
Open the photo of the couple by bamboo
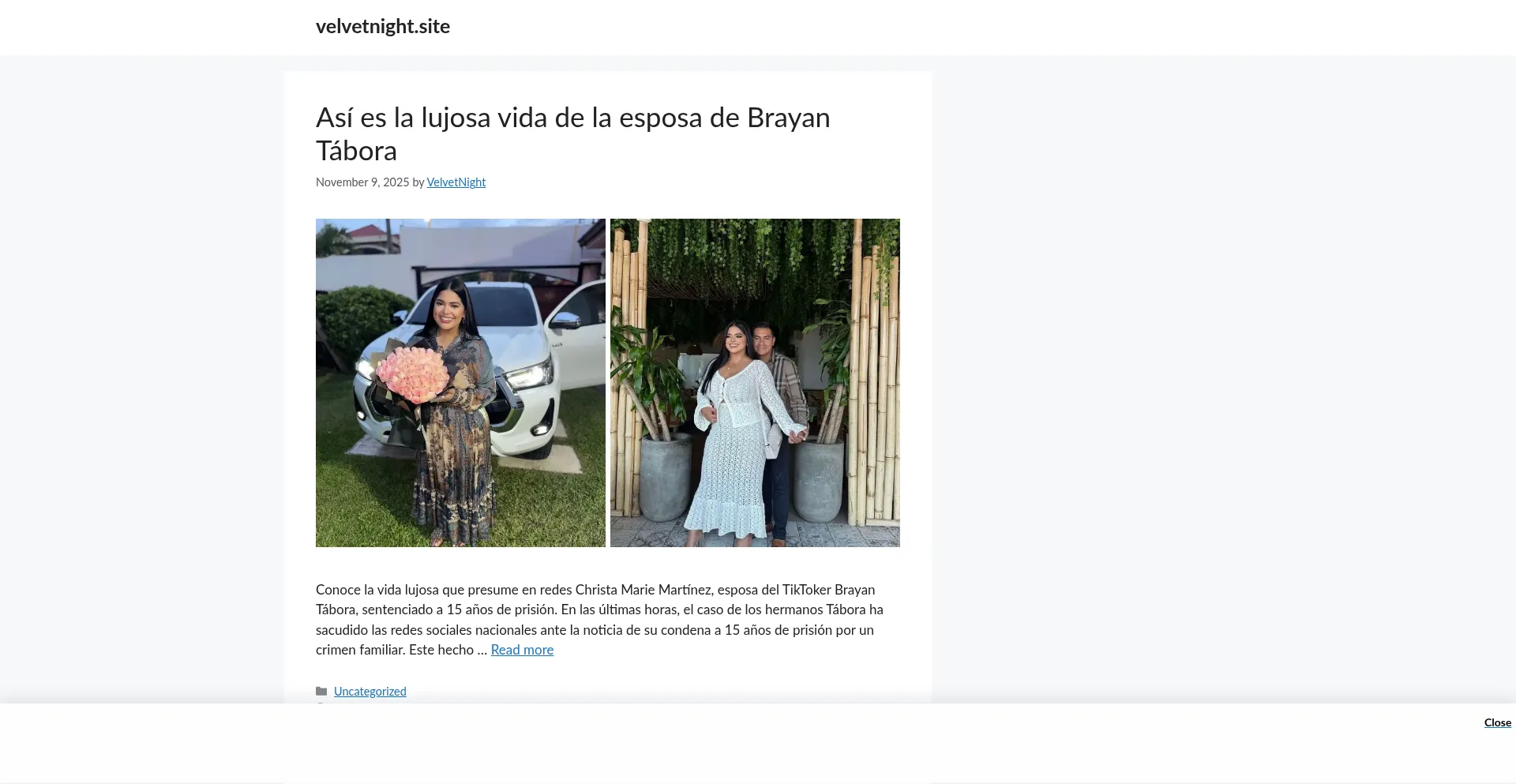(x=755, y=383)
